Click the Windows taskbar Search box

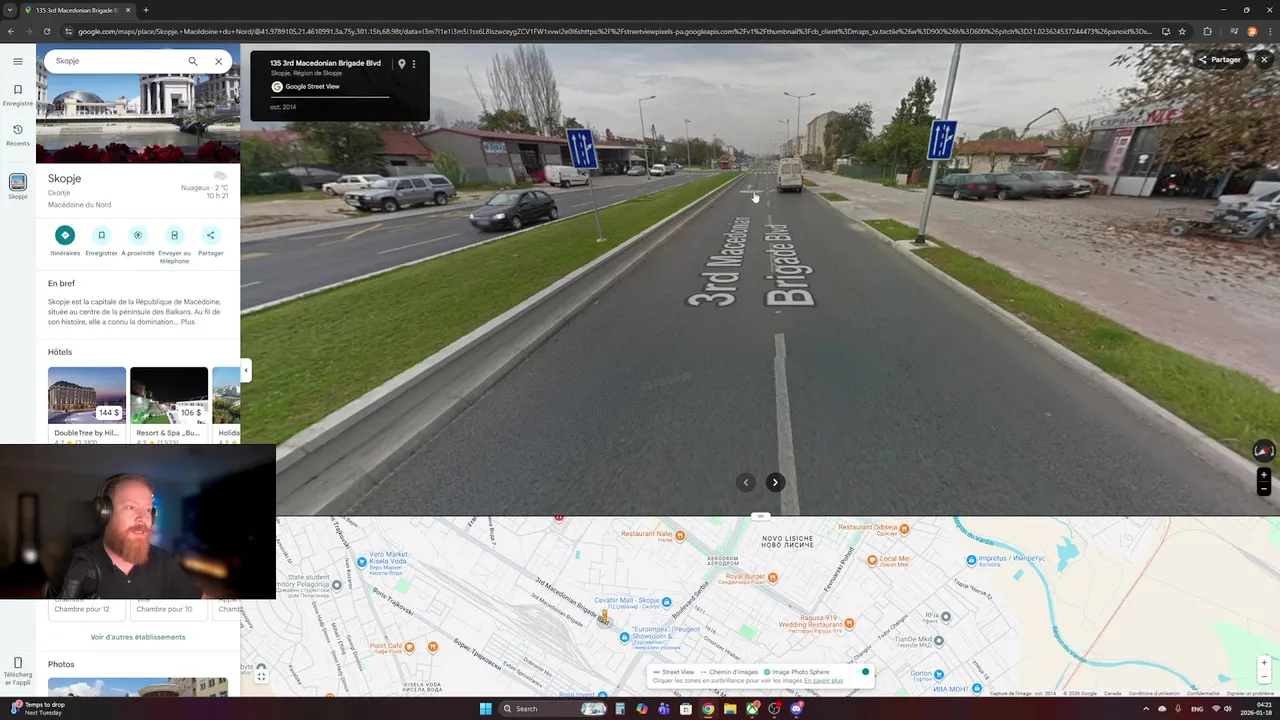coord(555,708)
